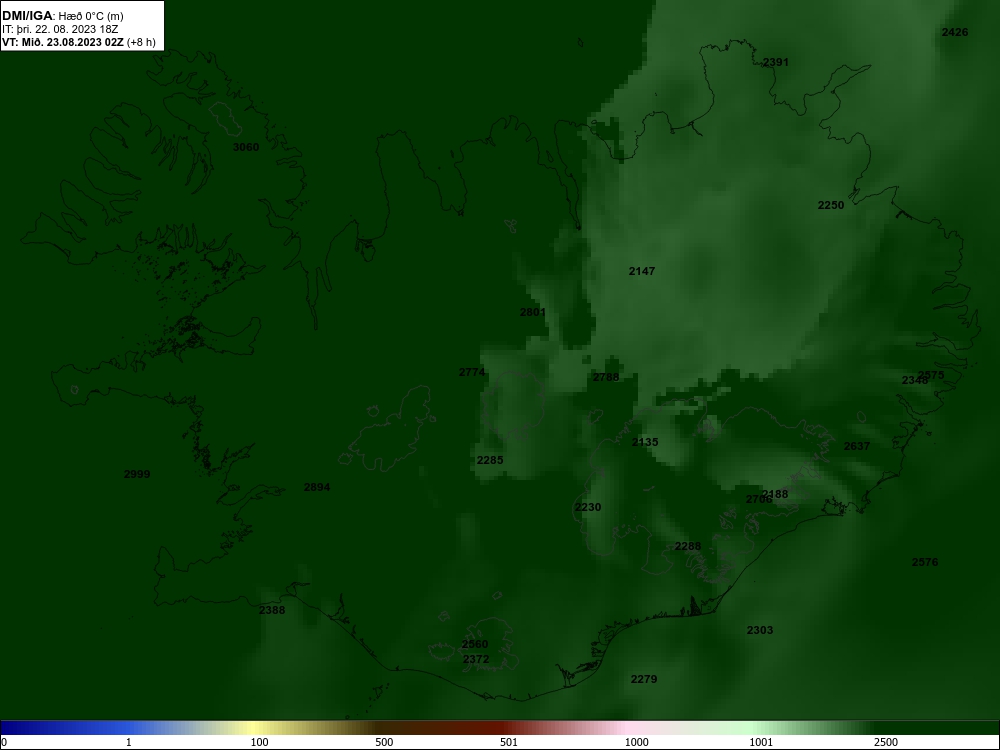Click the 2774 value on the map

472,372
